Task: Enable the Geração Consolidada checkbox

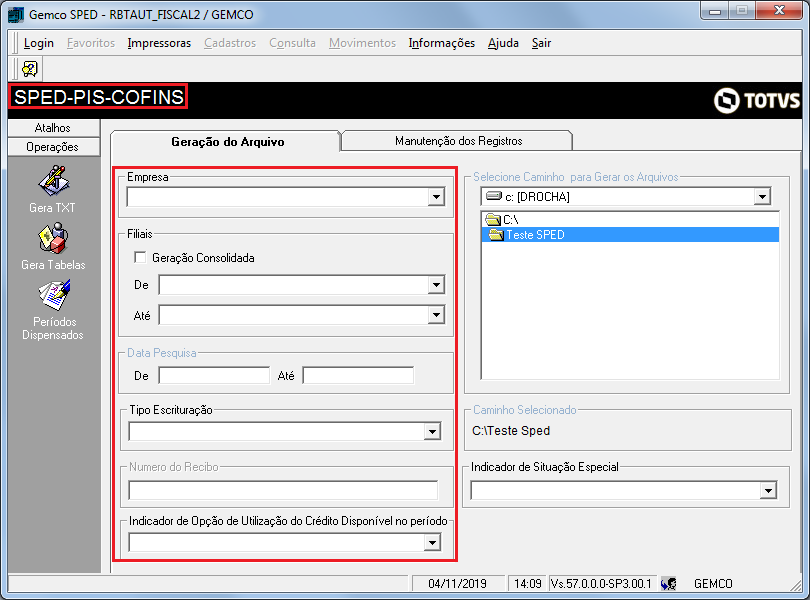Action: 140,257
